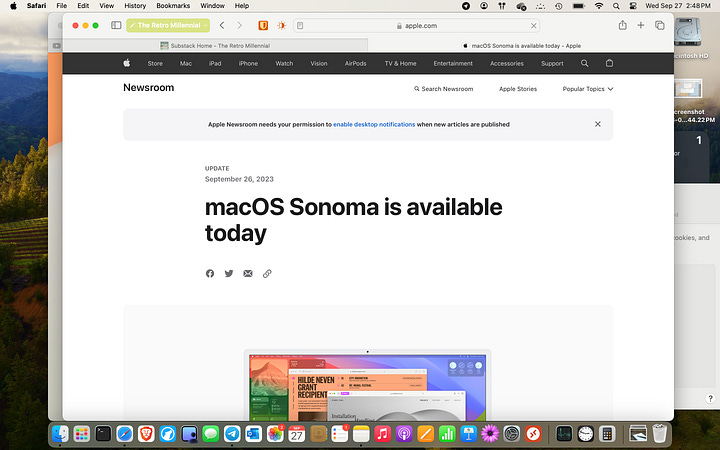Click Search Newsroom
Image resolution: width=720 pixels, height=450 pixels.
click(444, 89)
